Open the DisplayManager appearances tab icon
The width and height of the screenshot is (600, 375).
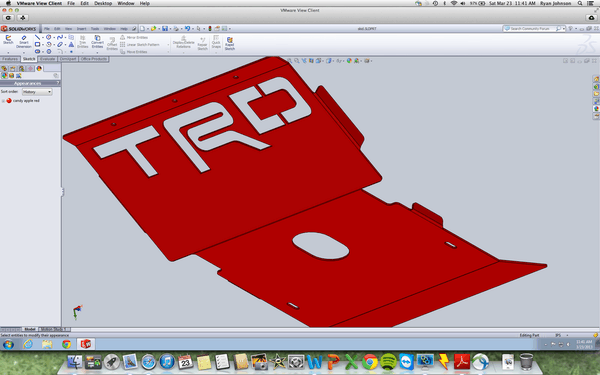(39, 68)
